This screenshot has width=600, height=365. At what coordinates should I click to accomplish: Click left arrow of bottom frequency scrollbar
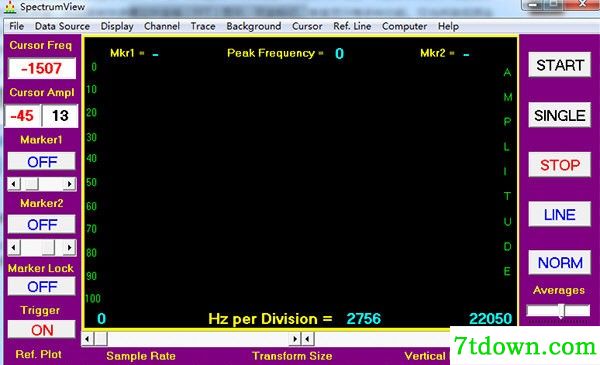pyautogui.click(x=88, y=339)
